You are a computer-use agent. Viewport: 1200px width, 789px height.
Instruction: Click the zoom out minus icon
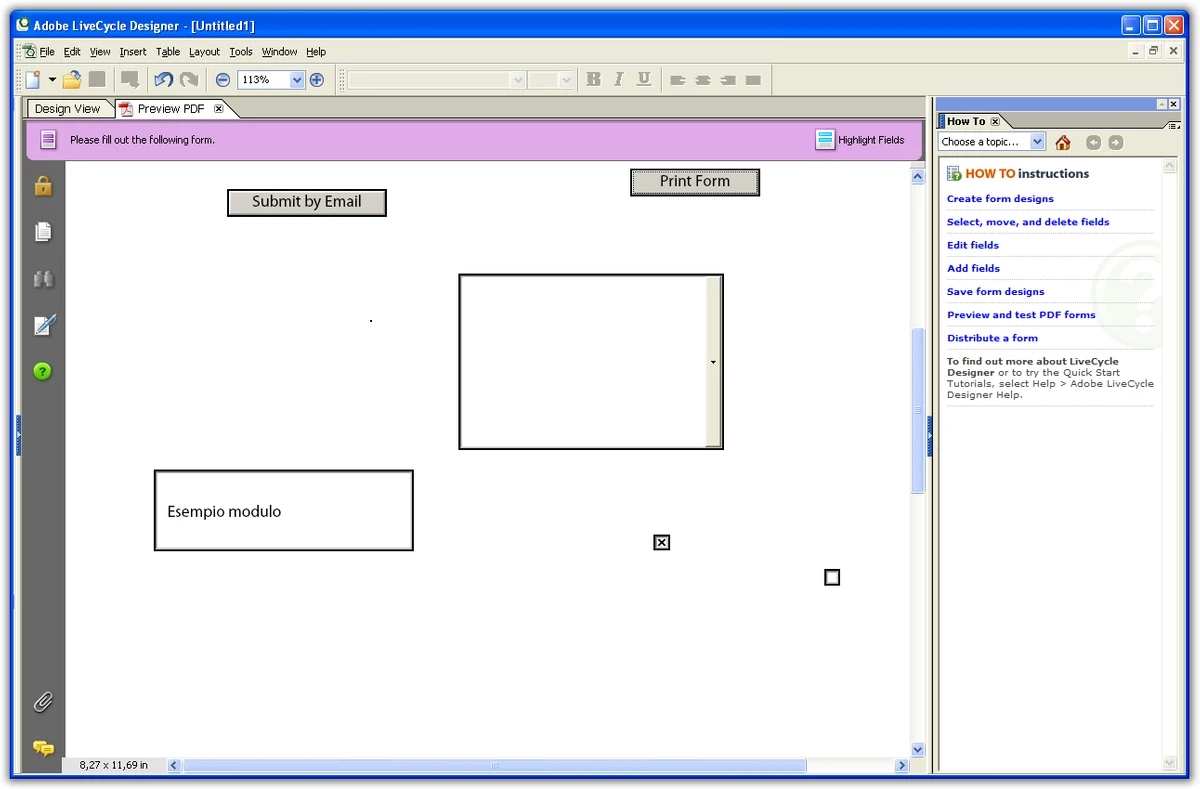[223, 80]
